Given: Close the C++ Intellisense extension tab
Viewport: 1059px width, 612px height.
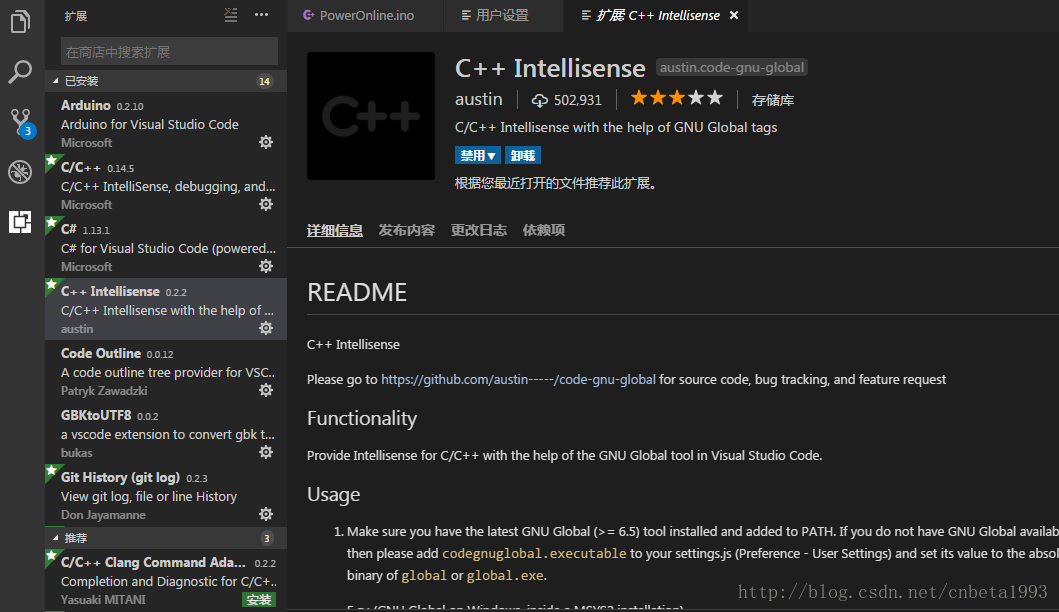Looking at the screenshot, I should click(x=734, y=15).
